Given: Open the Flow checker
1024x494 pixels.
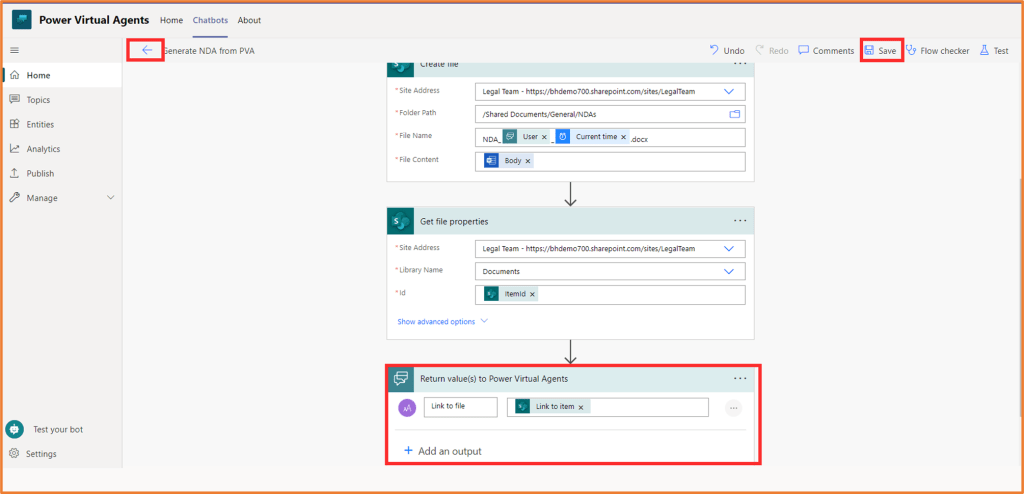Looking at the screenshot, I should tap(937, 51).
